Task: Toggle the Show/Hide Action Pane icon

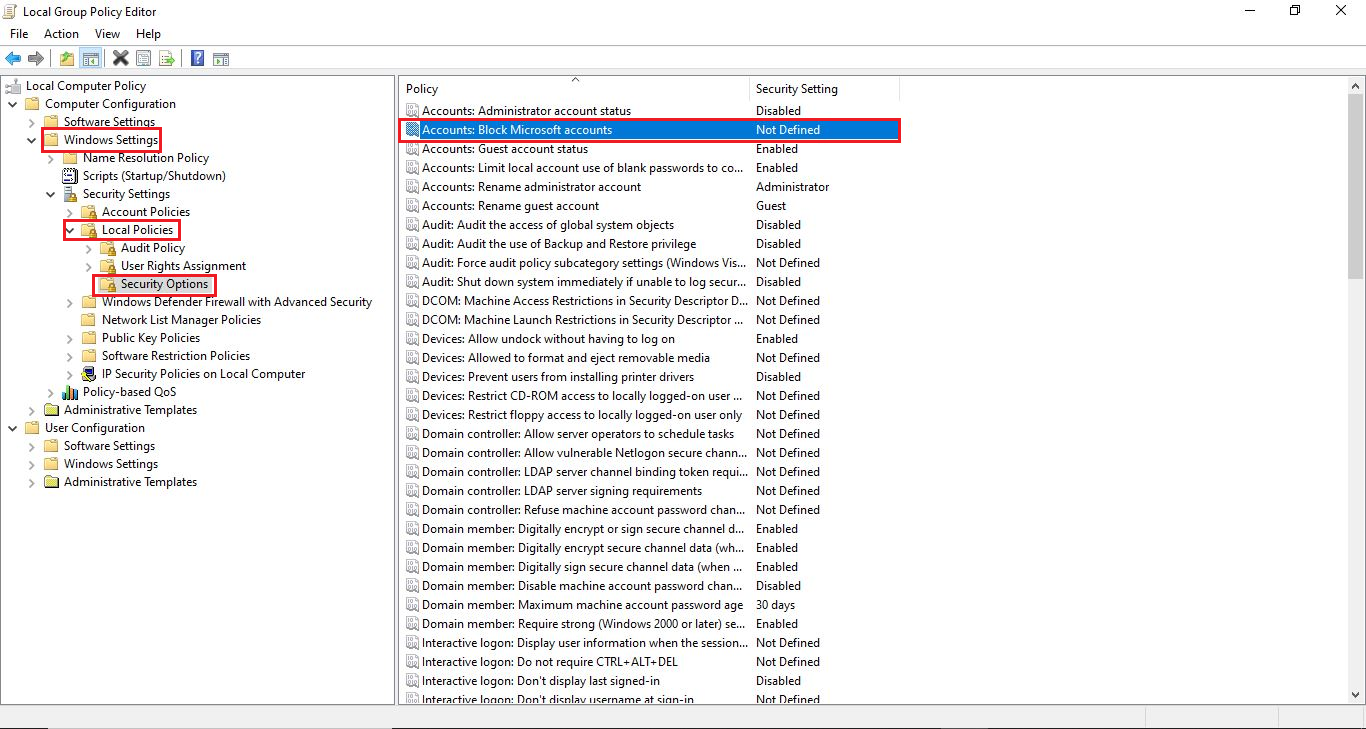Action: pos(221,58)
